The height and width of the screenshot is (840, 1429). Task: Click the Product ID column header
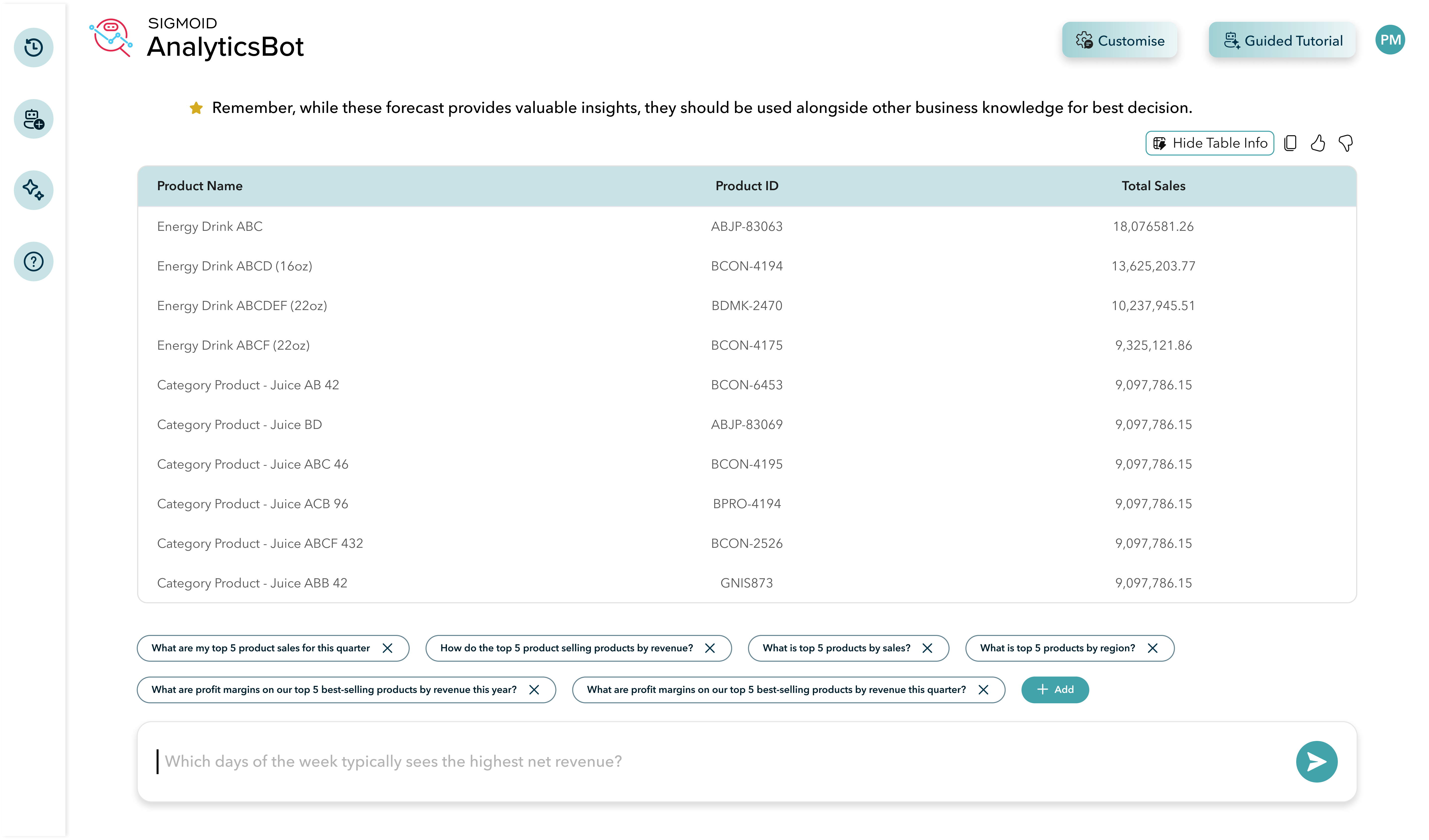tap(747, 186)
